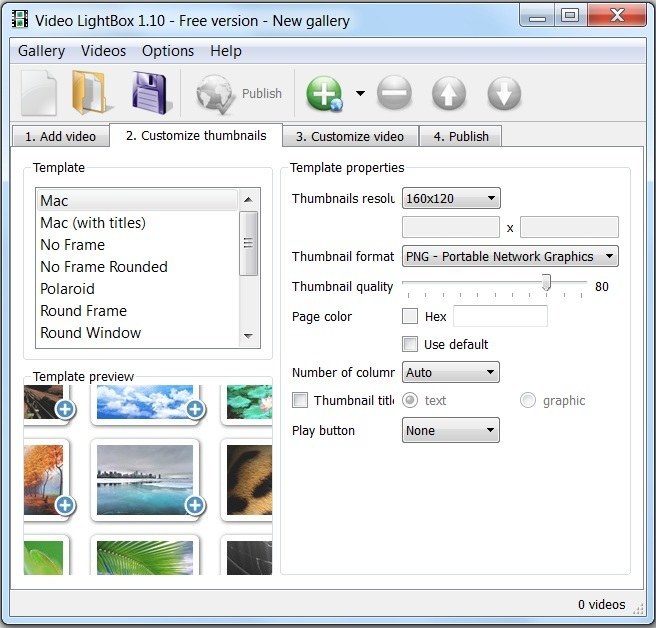Enable the Use default checkbox
The width and height of the screenshot is (656, 628).
[x=410, y=344]
